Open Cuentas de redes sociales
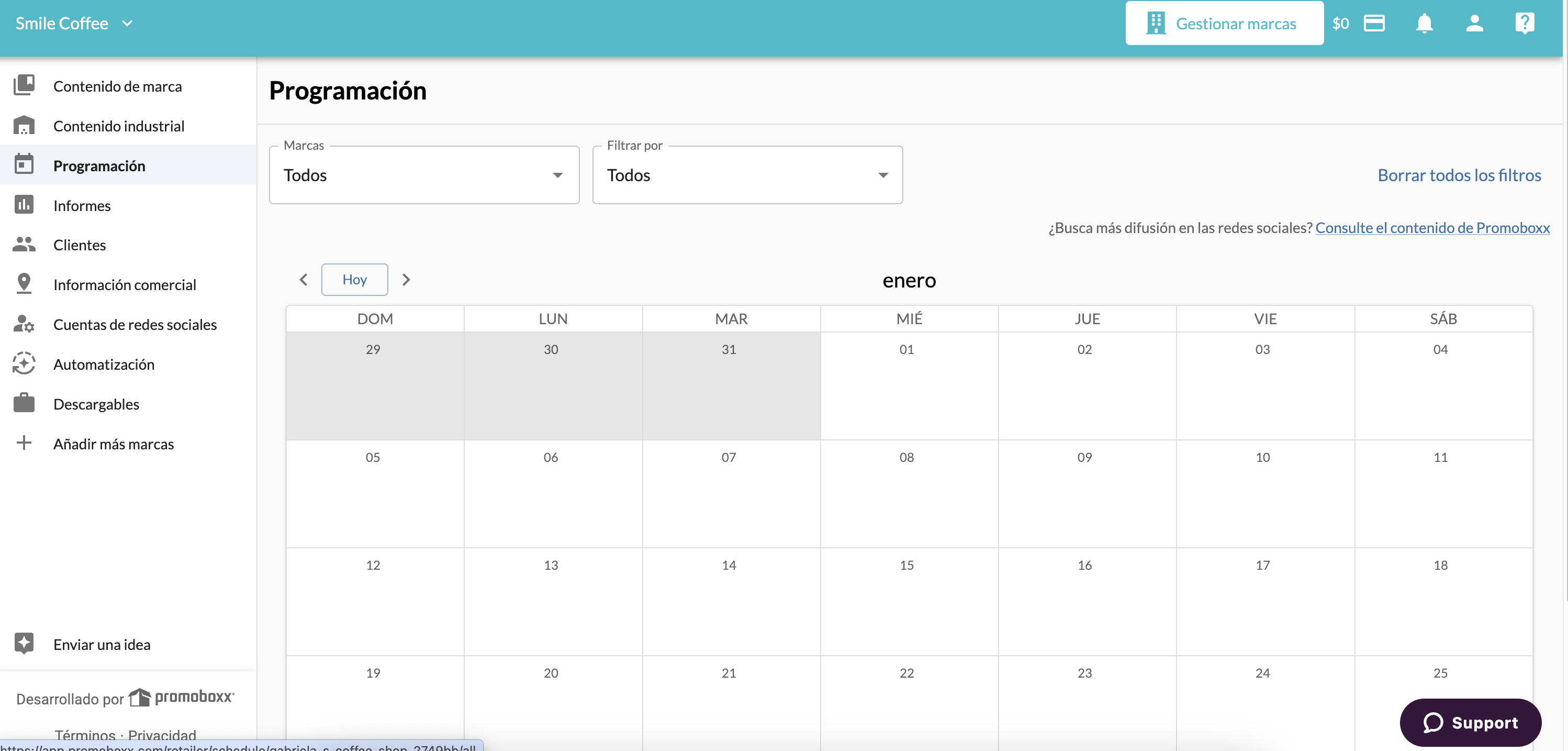 [x=128, y=324]
